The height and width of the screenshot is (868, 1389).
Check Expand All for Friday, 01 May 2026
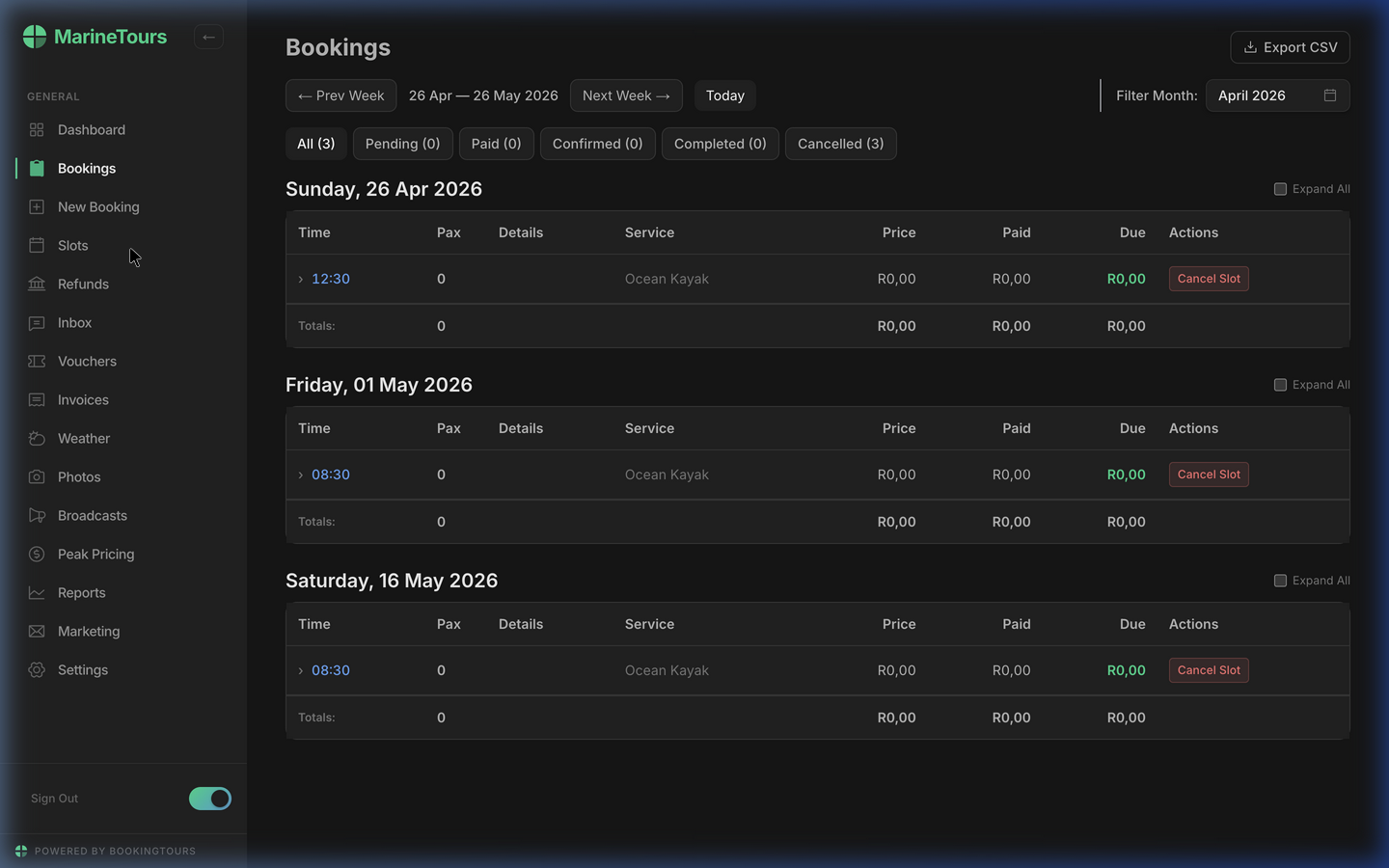pyautogui.click(x=1280, y=385)
